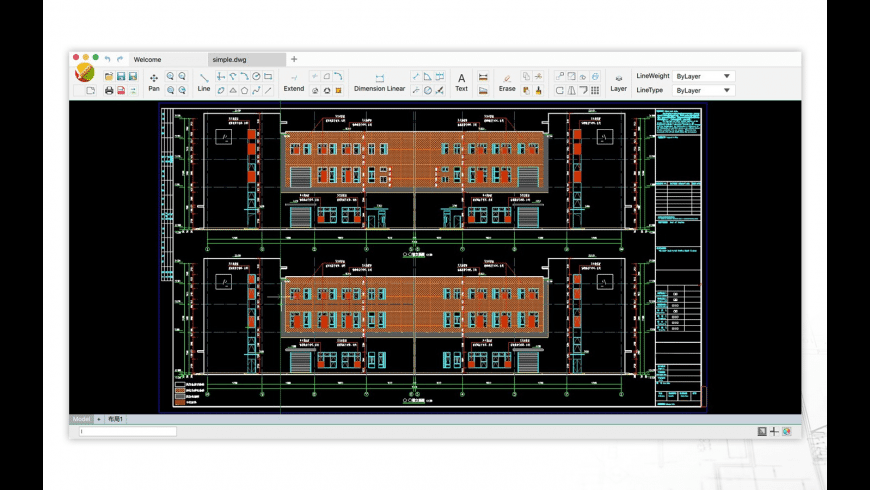Switch to the simple.dwg tab
This screenshot has height=490, width=870.
247,59
